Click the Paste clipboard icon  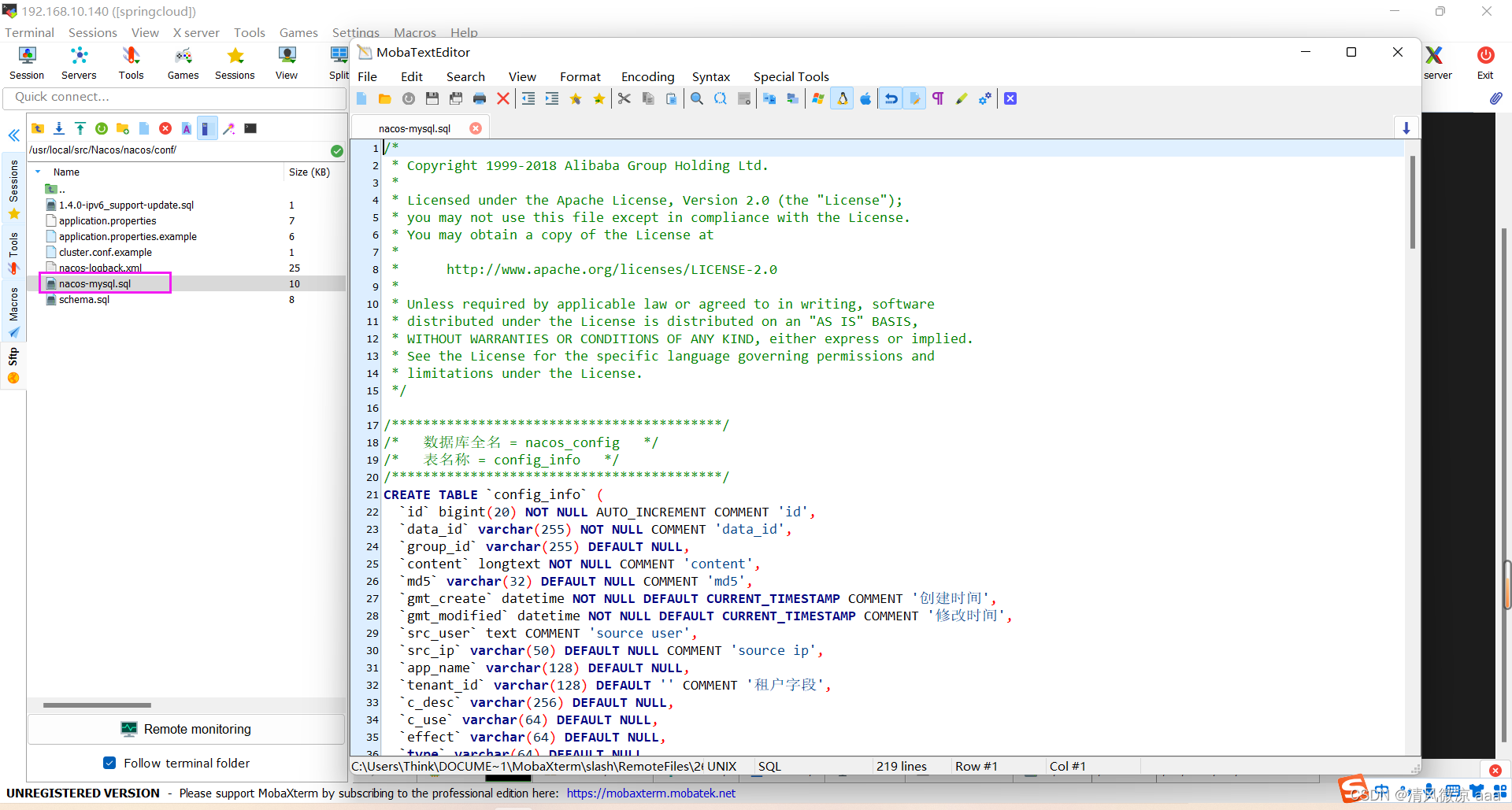[x=672, y=98]
